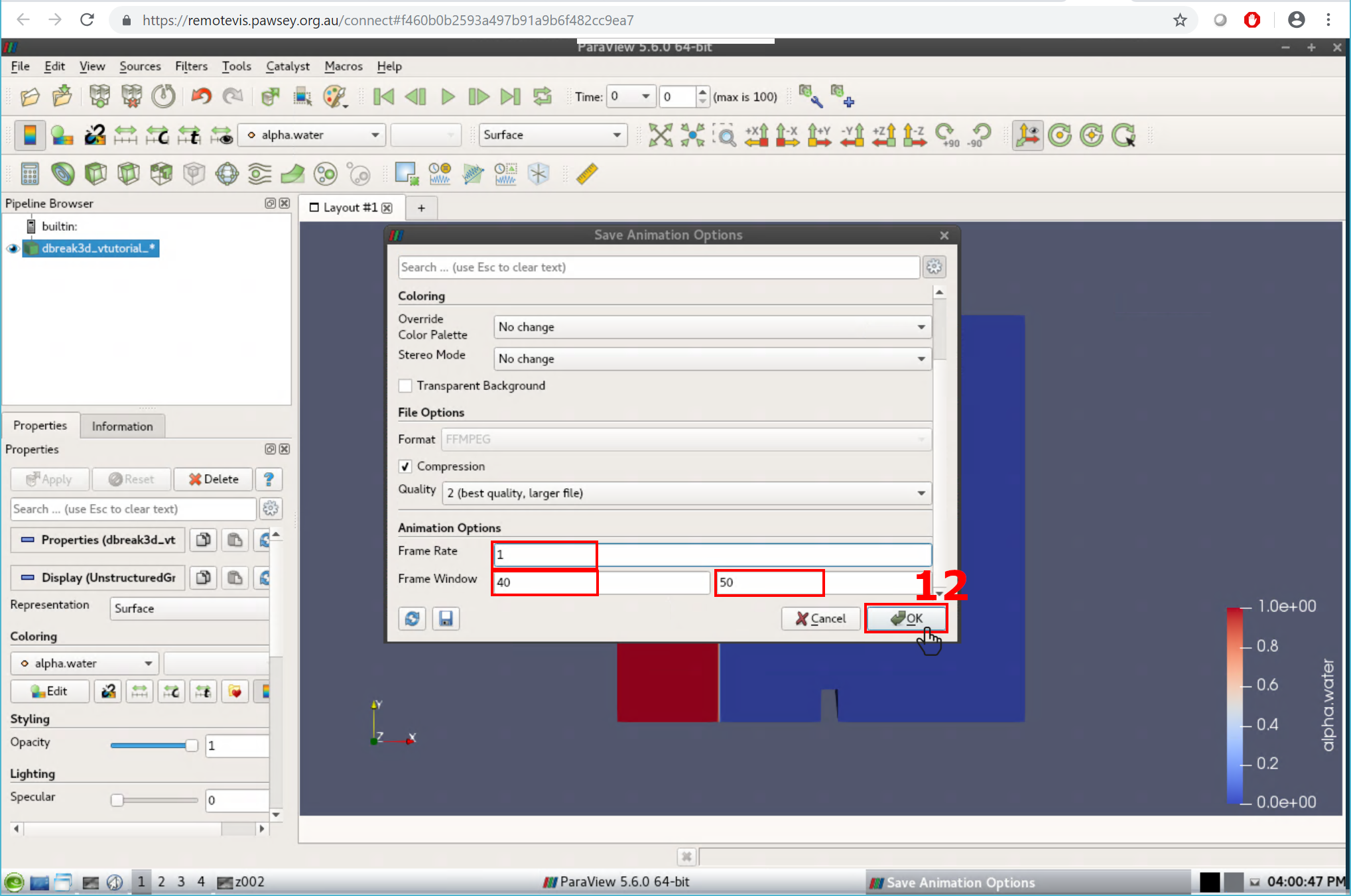Toggle orientation axes interaction icon
The width and height of the screenshot is (1351, 896).
(x=1027, y=135)
